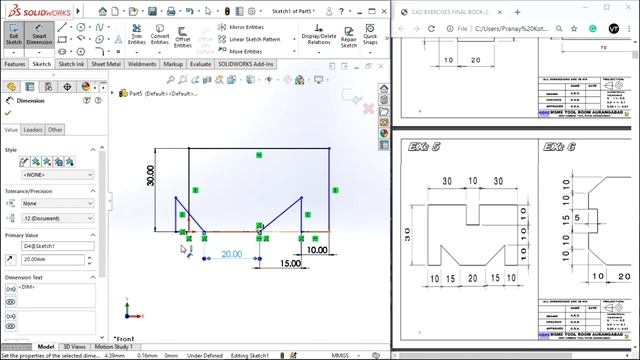
Task: Open the tolerance type None dropdown
Action: point(58,203)
